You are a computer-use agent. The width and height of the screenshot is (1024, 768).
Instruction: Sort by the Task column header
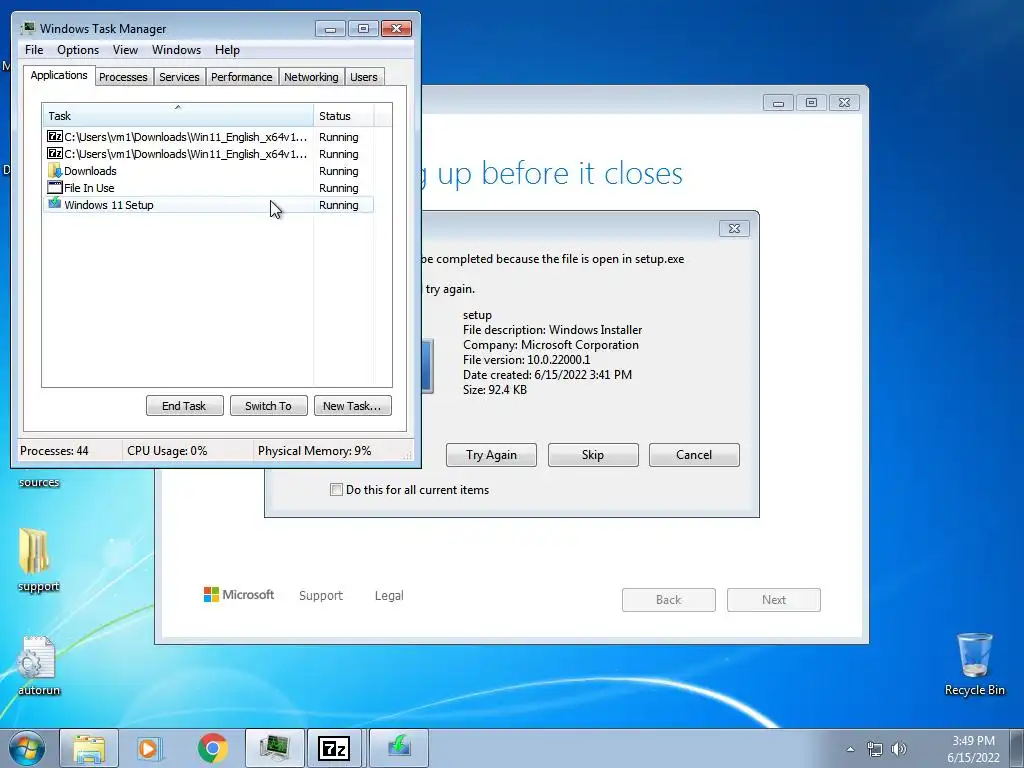pyautogui.click(x=178, y=115)
